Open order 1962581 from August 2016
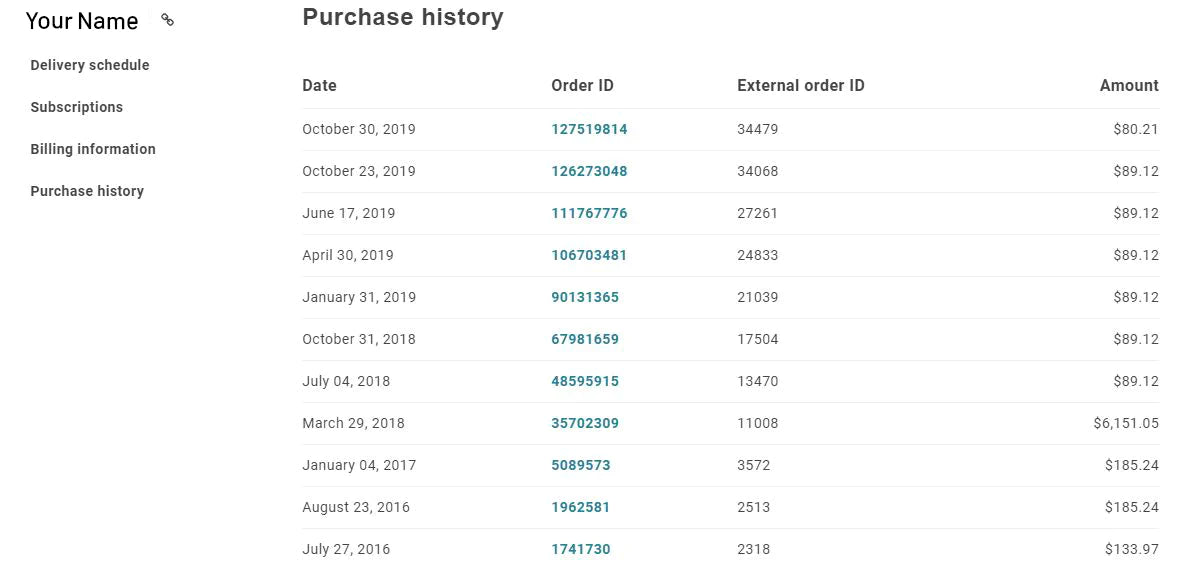 point(581,507)
